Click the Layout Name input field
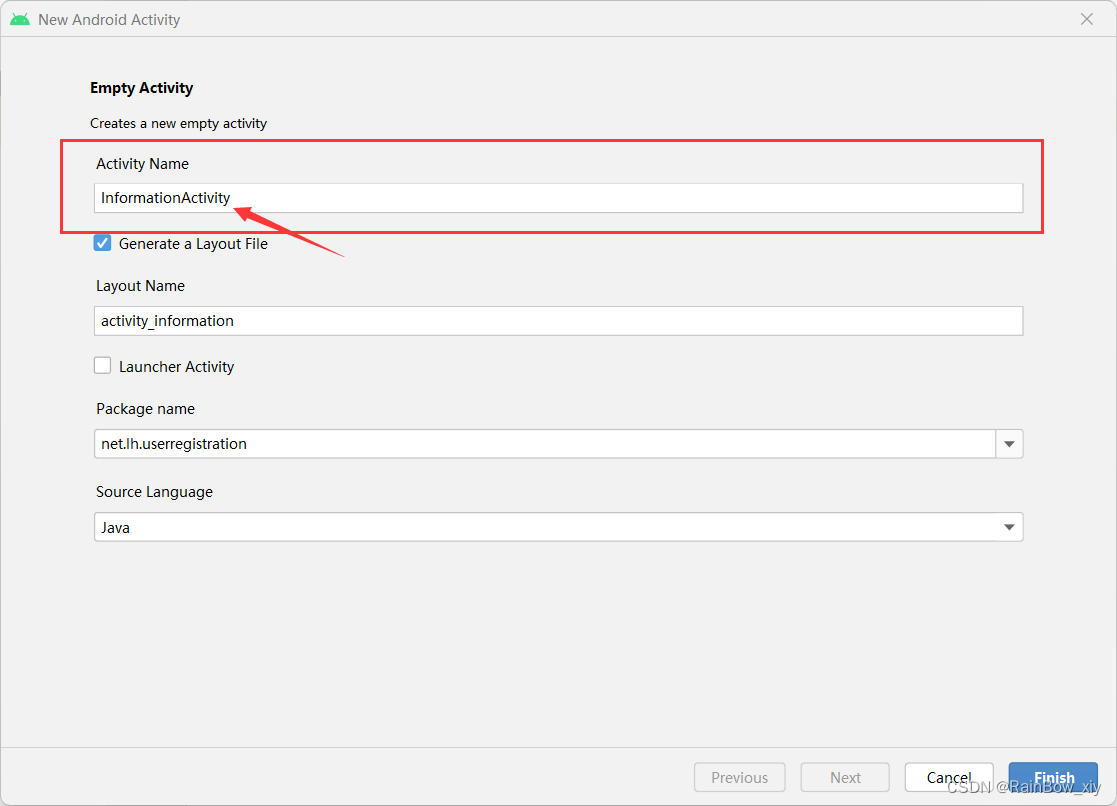This screenshot has width=1117, height=806. [558, 321]
